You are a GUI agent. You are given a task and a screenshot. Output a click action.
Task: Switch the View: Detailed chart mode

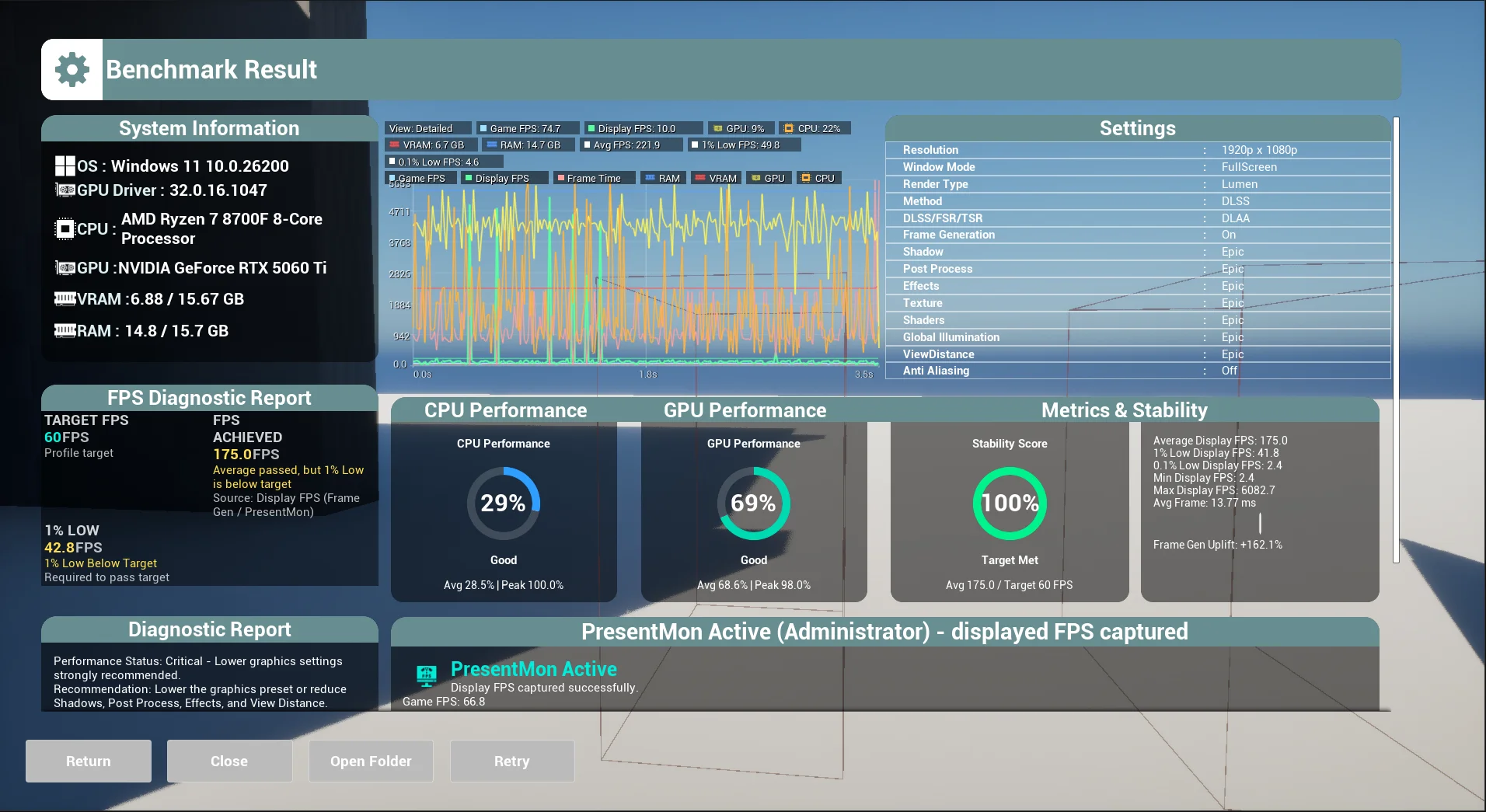[428, 129]
